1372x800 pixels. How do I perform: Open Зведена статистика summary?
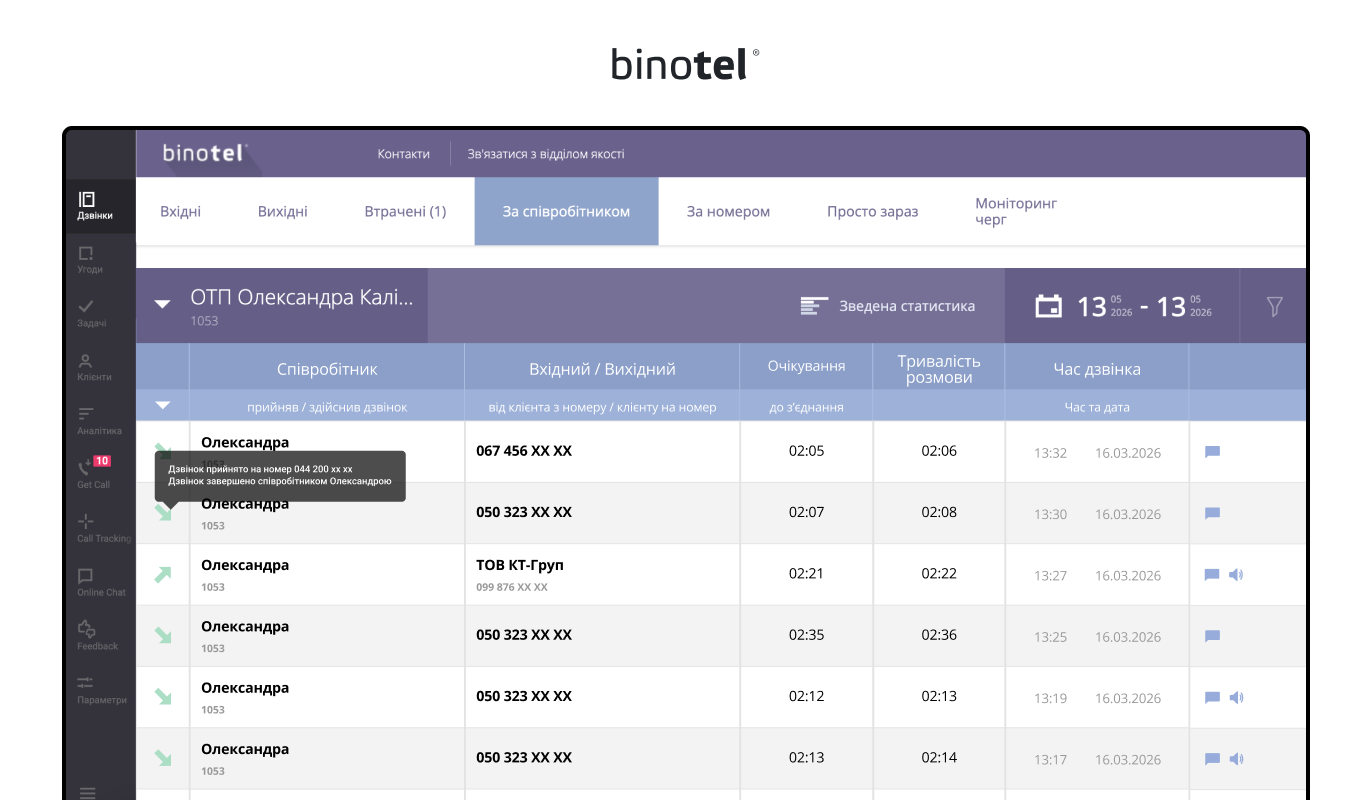tap(907, 306)
